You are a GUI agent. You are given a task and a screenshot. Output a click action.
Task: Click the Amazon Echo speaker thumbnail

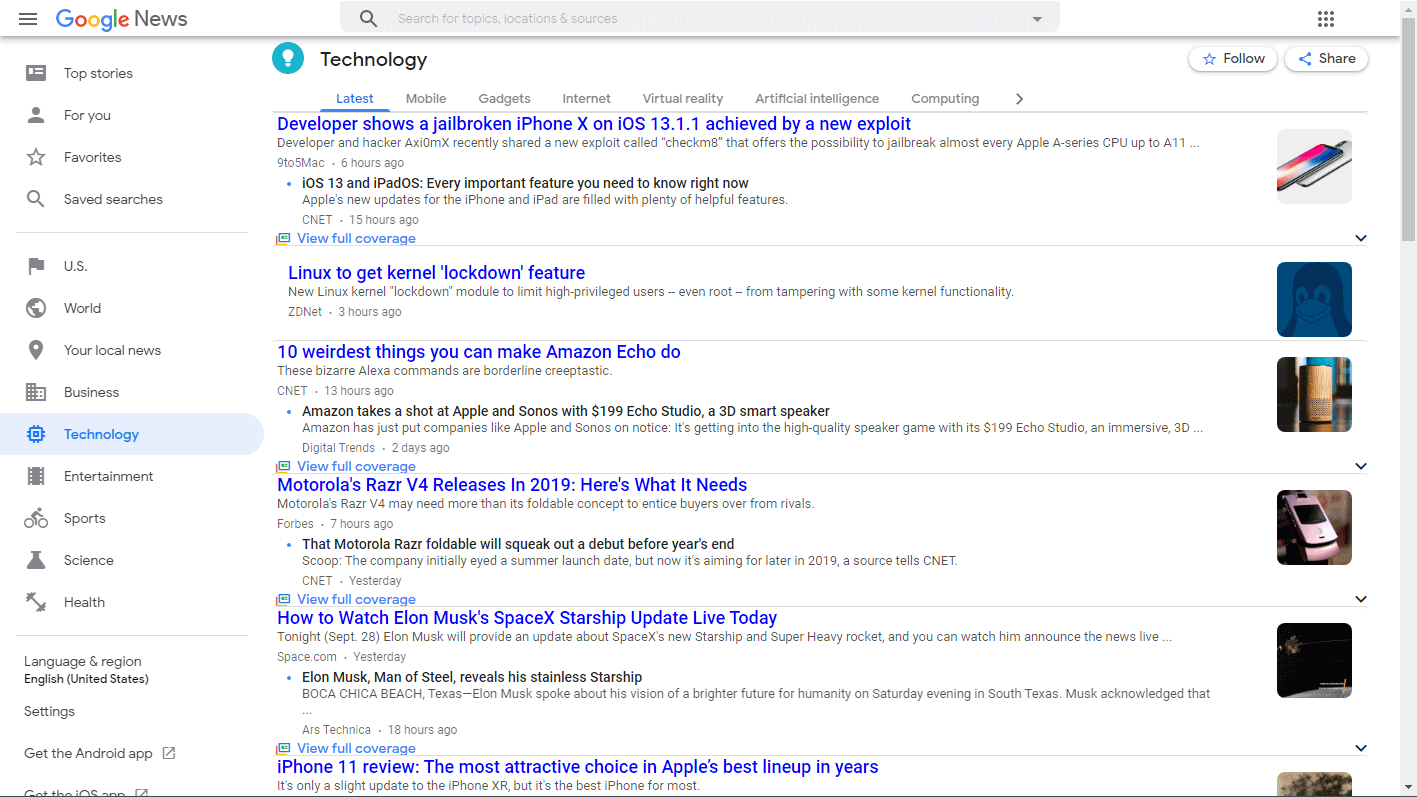point(1314,395)
